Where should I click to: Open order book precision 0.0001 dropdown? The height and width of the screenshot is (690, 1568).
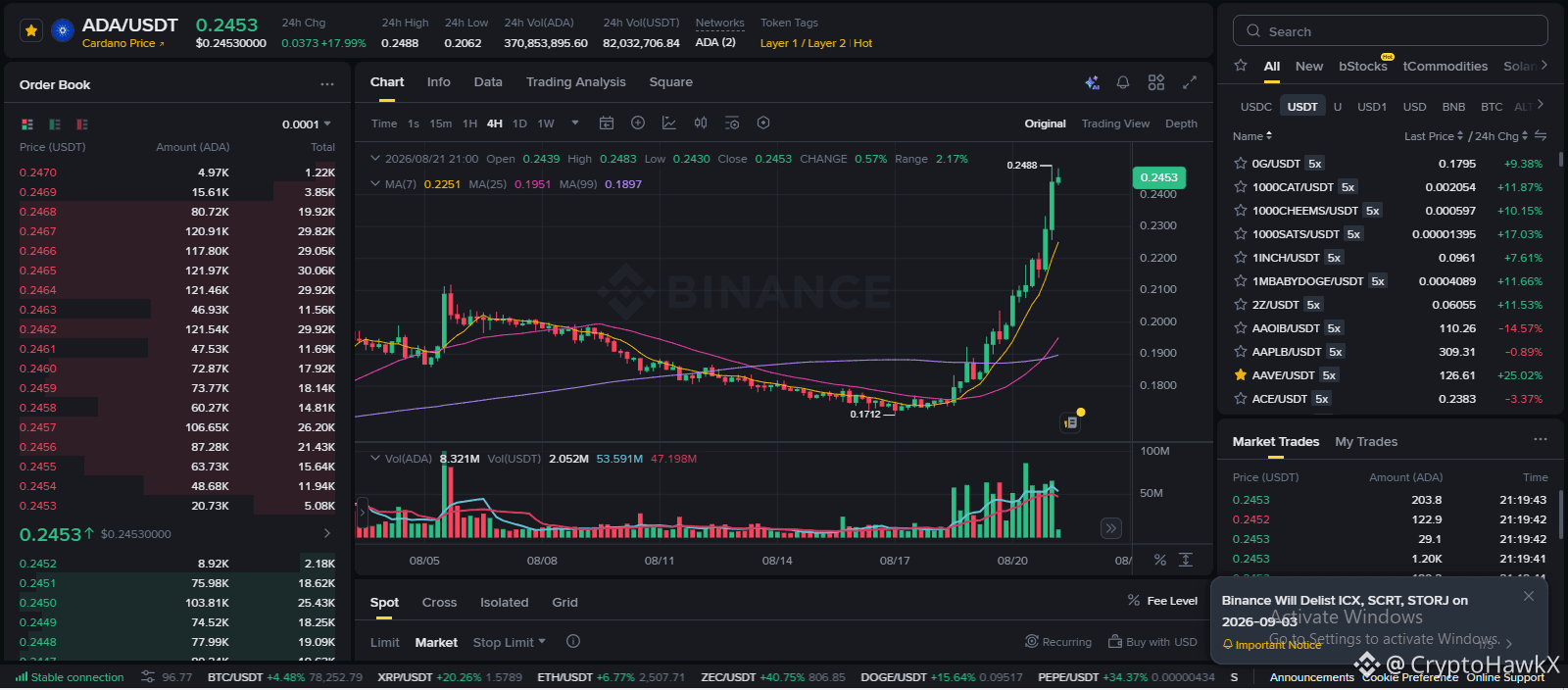[307, 124]
